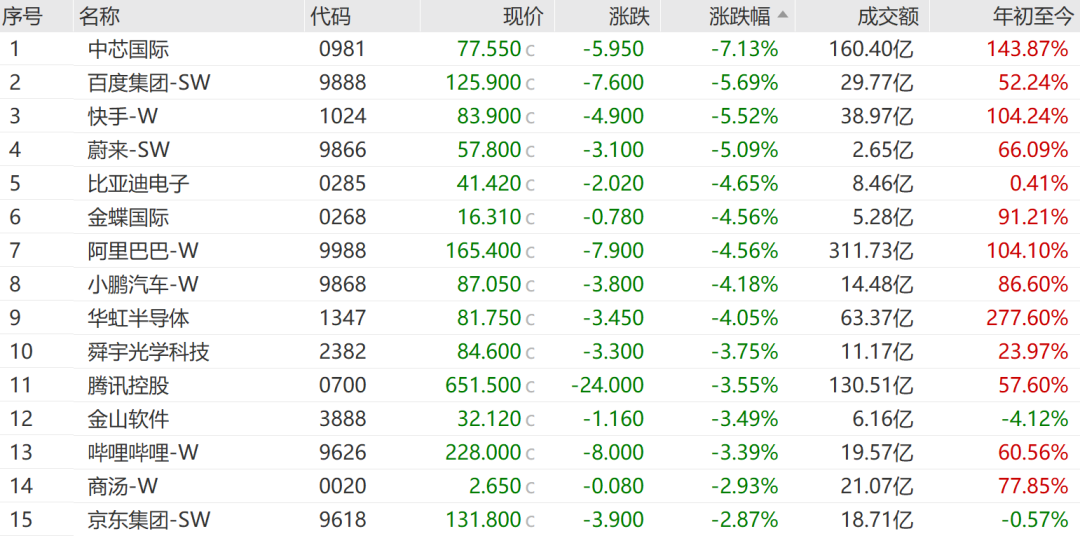Open the 京东集团-SW stock entry

click(149, 520)
